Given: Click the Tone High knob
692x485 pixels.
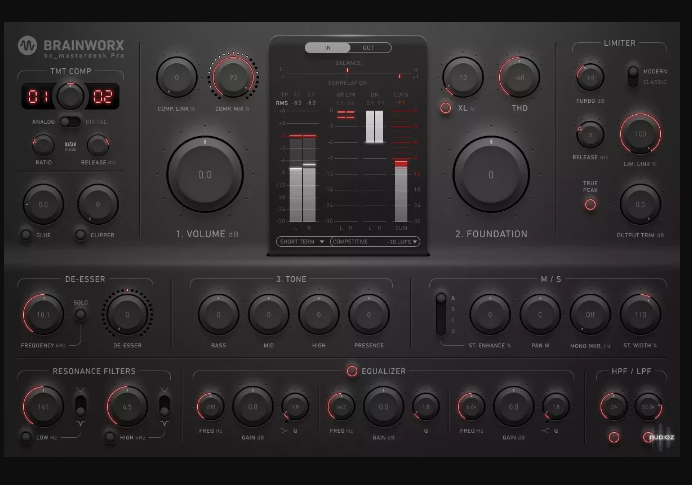Looking at the screenshot, I should coord(319,315).
